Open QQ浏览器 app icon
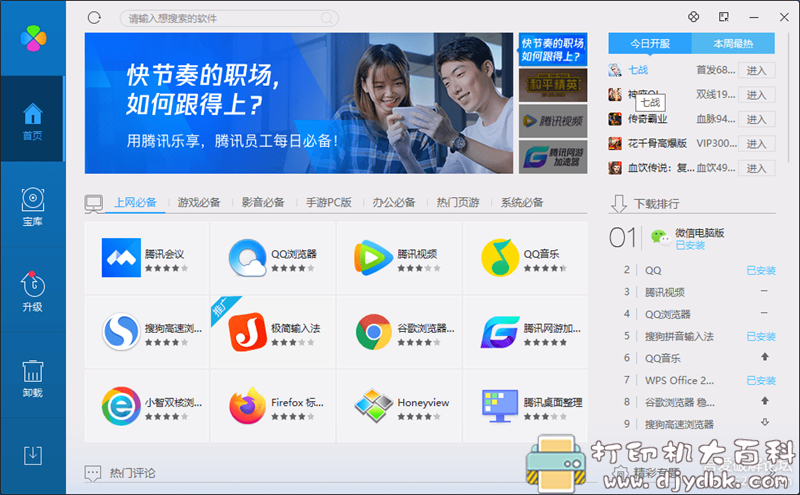 point(247,258)
